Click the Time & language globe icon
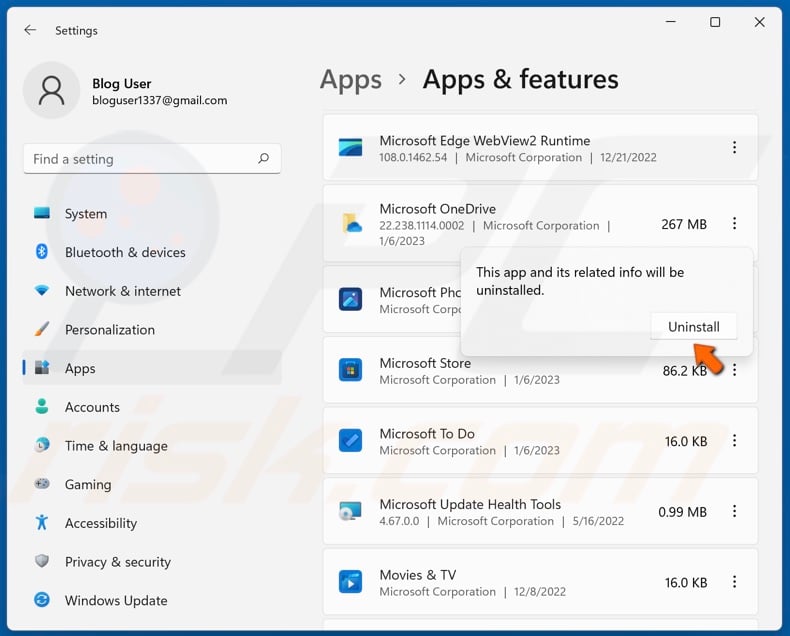Image resolution: width=790 pixels, height=636 pixels. tap(42, 446)
